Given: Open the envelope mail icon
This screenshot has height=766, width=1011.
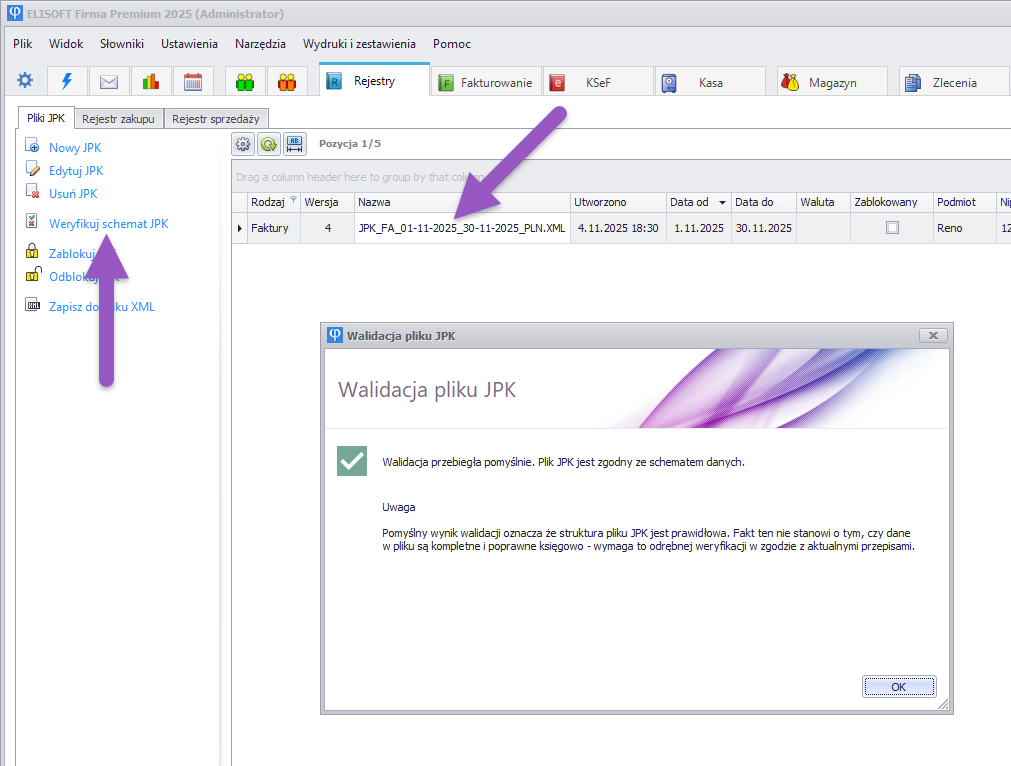Looking at the screenshot, I should coord(109,82).
